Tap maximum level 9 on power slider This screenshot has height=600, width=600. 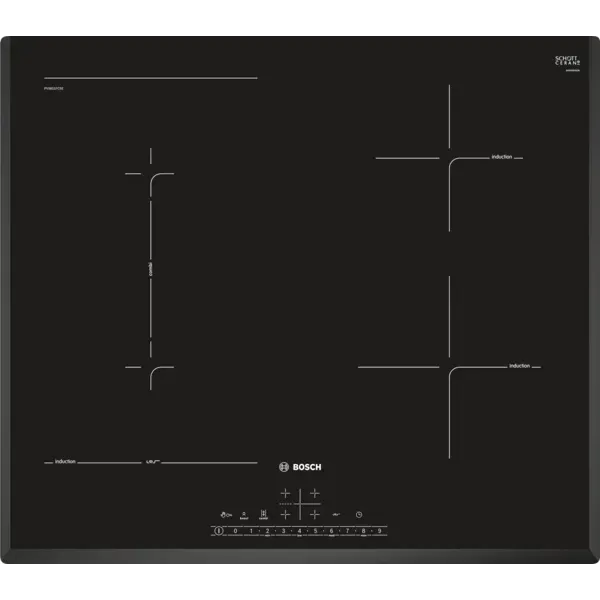379,531
